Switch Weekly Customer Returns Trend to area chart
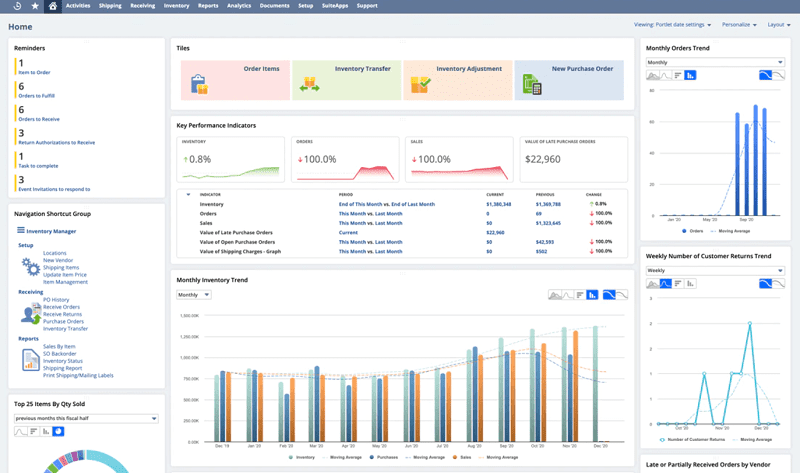 (653, 284)
